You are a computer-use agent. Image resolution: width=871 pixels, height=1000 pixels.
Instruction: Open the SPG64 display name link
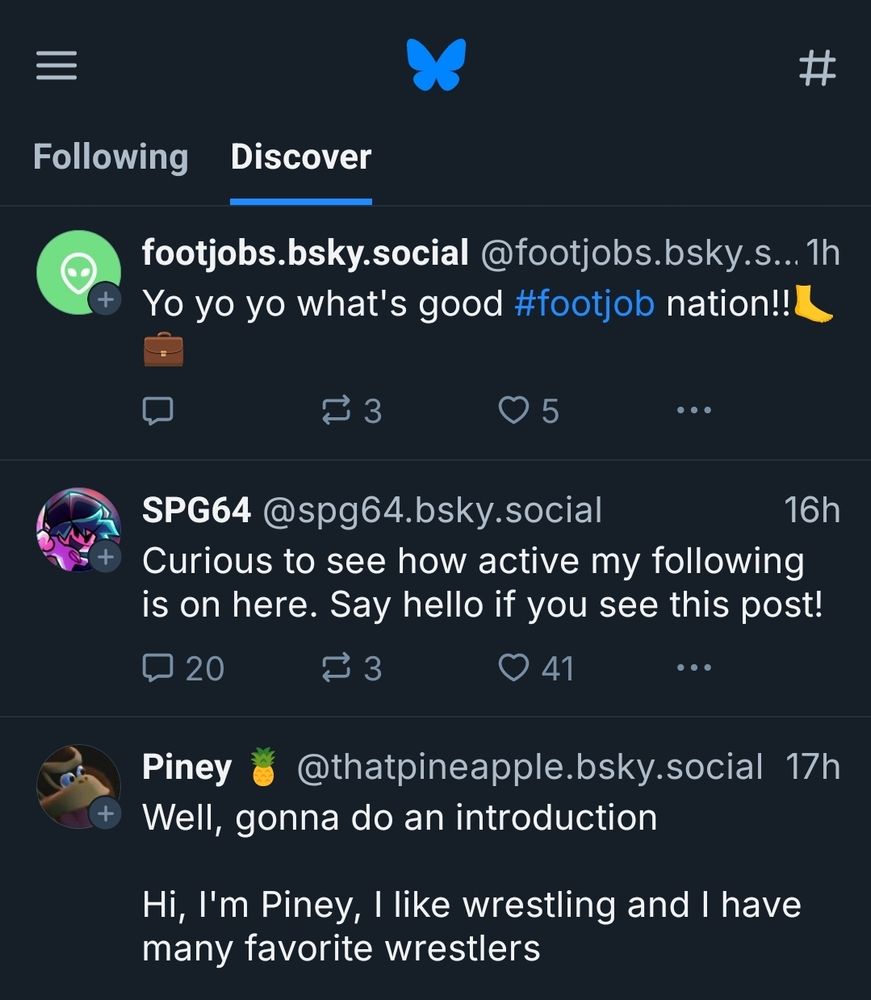(196, 510)
